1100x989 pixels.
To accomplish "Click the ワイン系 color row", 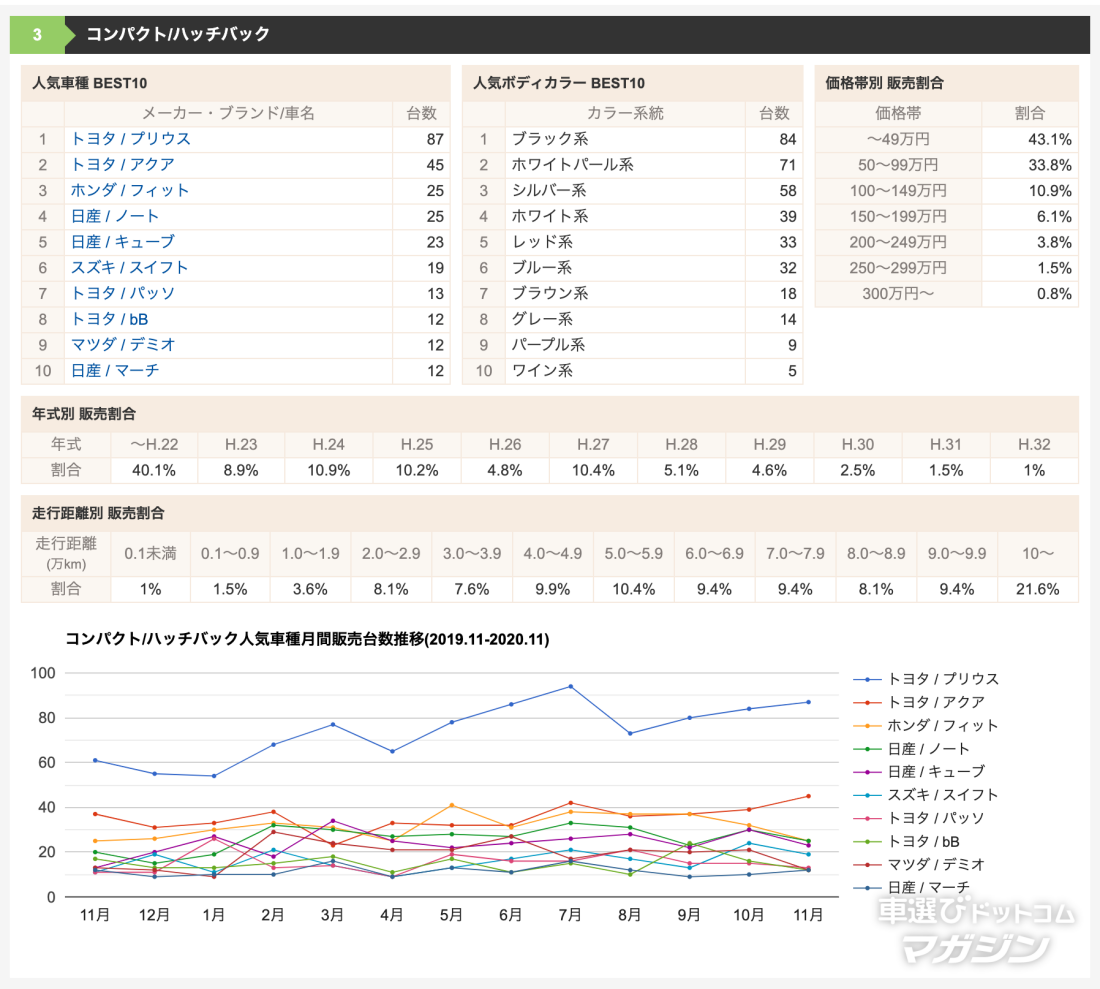I will point(632,370).
